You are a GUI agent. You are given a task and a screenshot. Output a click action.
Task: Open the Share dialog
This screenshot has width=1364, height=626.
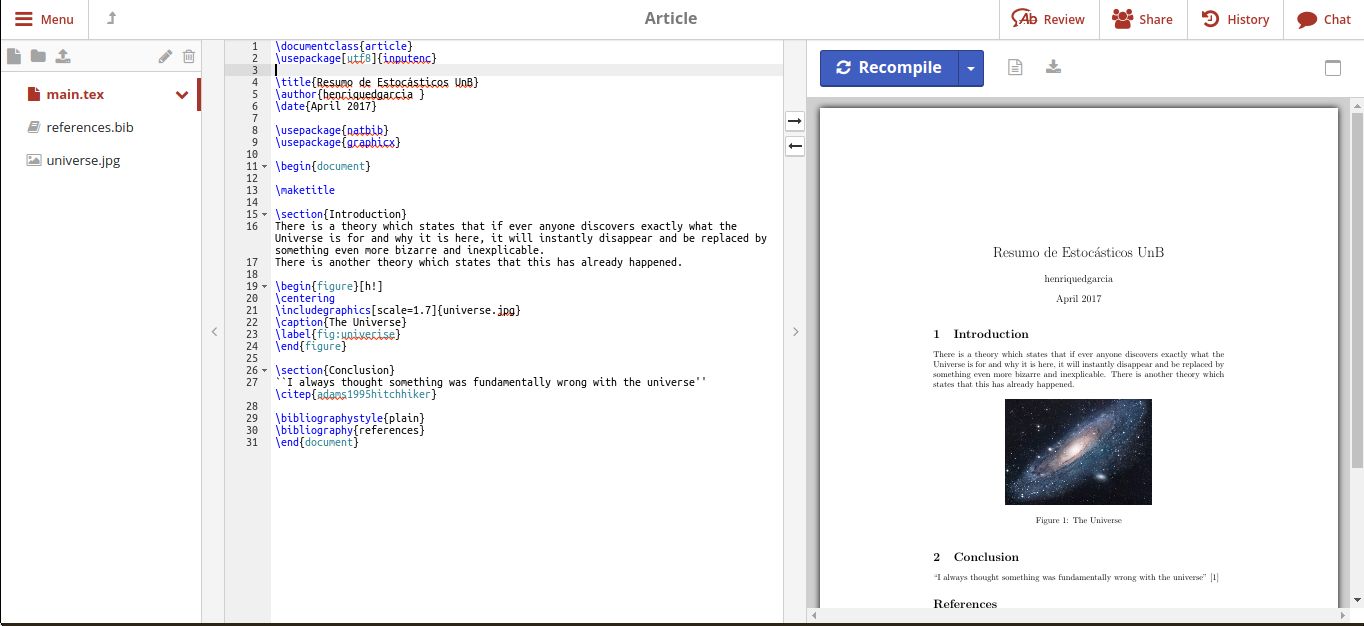click(x=1142, y=18)
